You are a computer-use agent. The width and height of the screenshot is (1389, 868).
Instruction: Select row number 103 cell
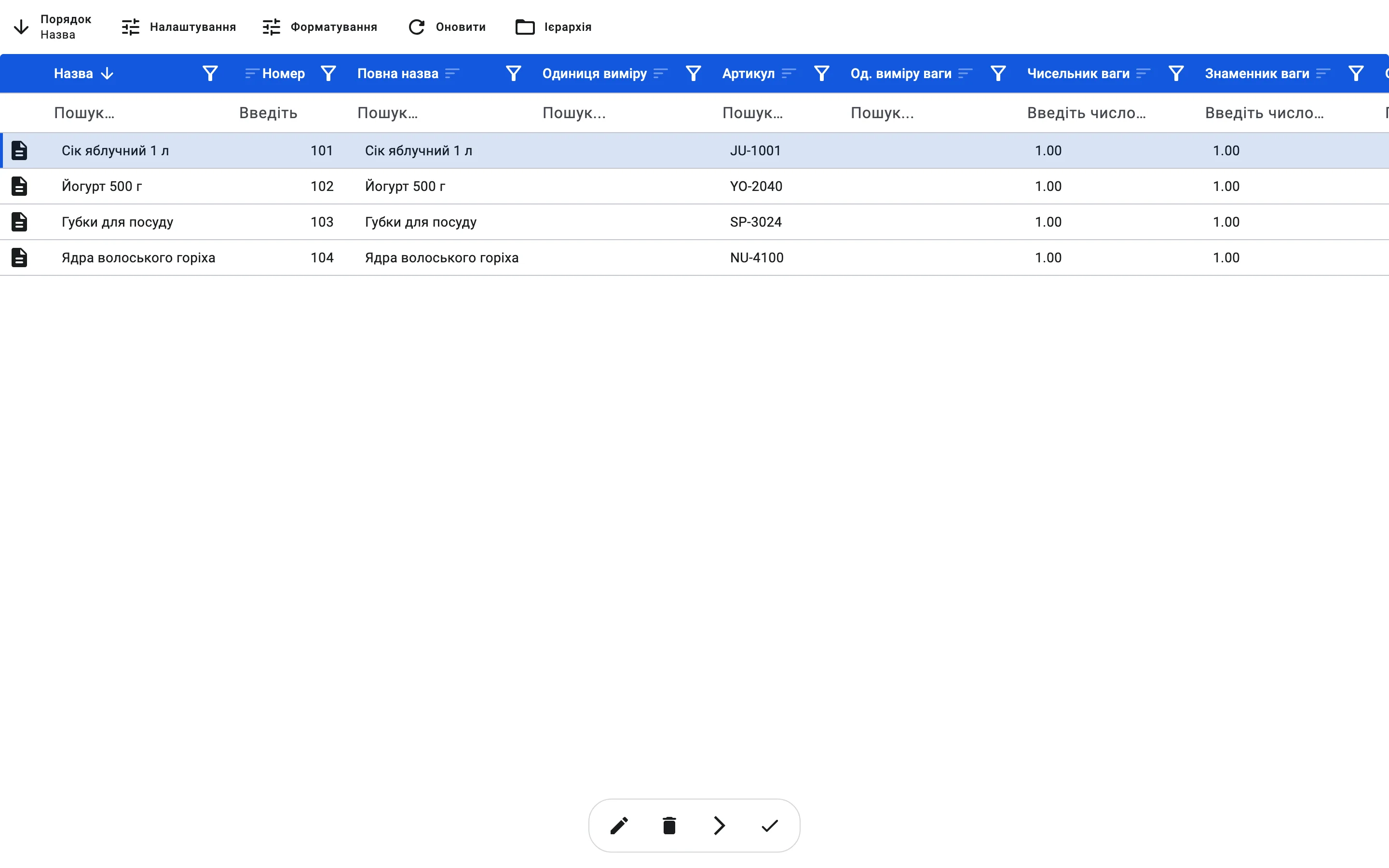pos(322,222)
